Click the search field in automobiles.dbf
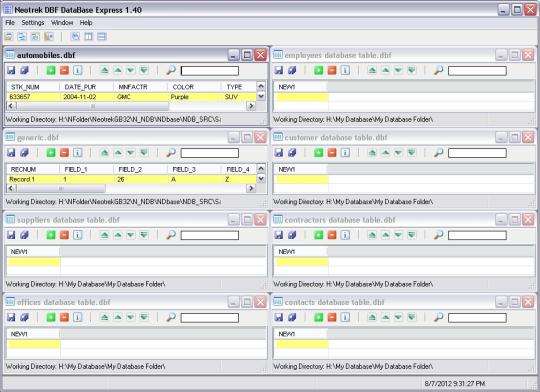 pos(210,71)
